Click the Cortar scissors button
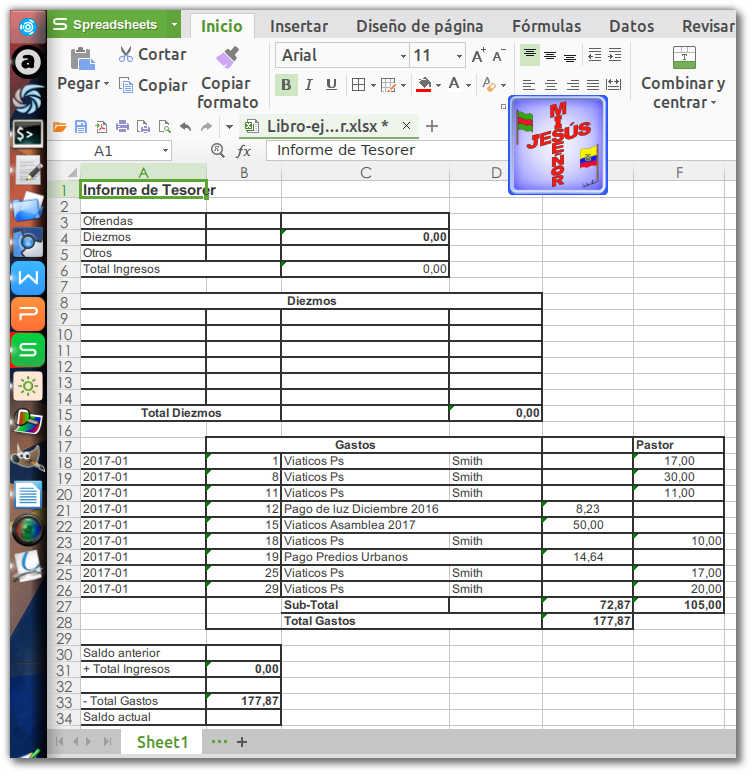This screenshot has height=774, width=752. (152, 54)
